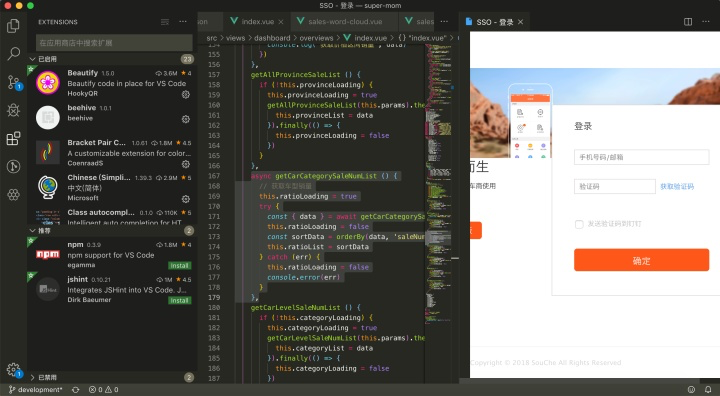Open the beehive extension settings gear
Image resolution: width=720 pixels, height=396 pixels.
[x=186, y=119]
